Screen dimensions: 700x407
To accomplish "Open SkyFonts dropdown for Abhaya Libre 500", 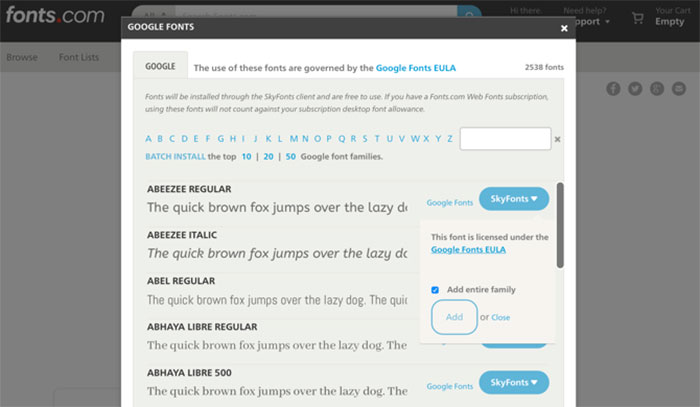I will coord(514,382).
